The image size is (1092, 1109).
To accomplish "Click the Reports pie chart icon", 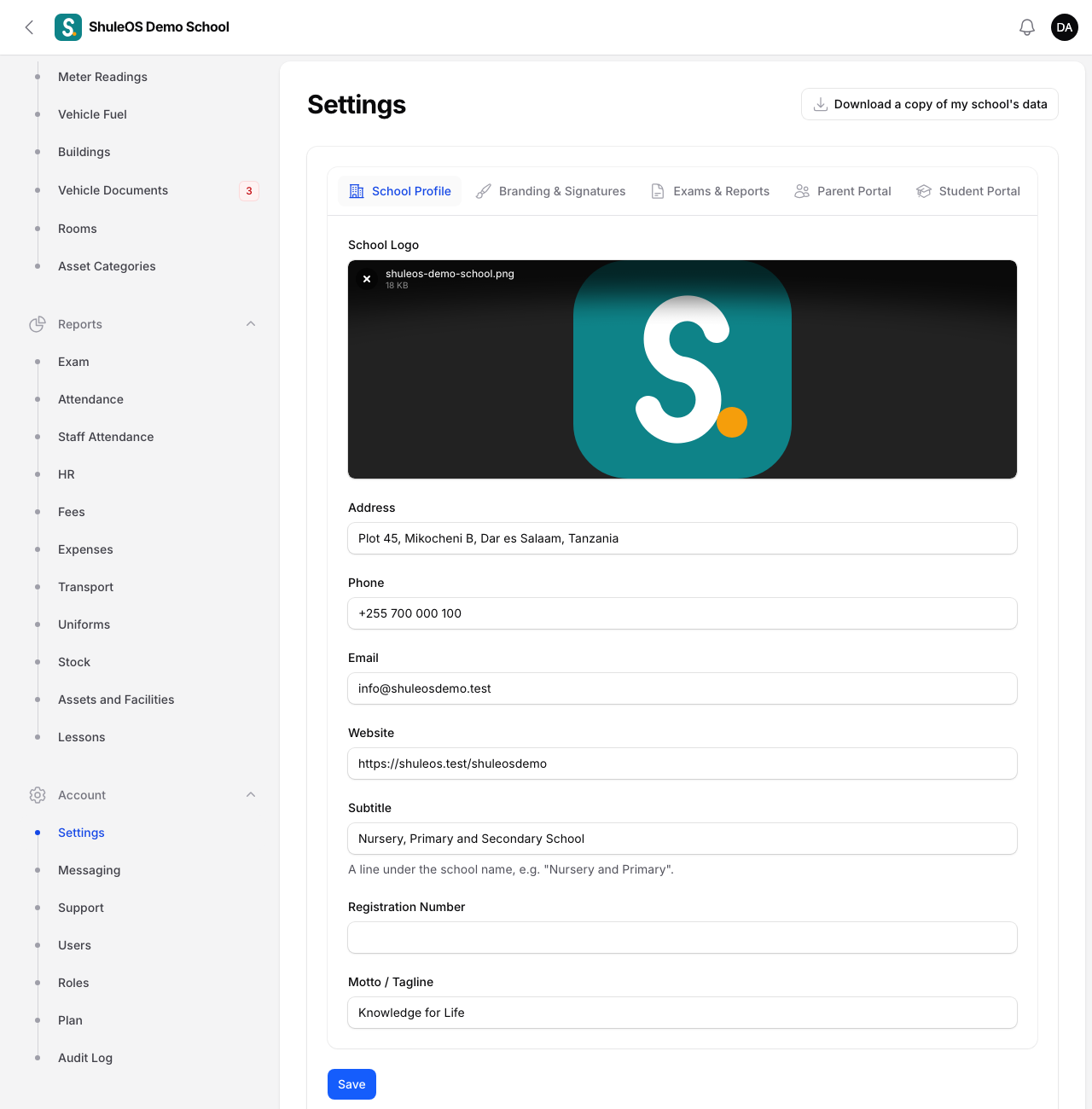I will click(38, 324).
